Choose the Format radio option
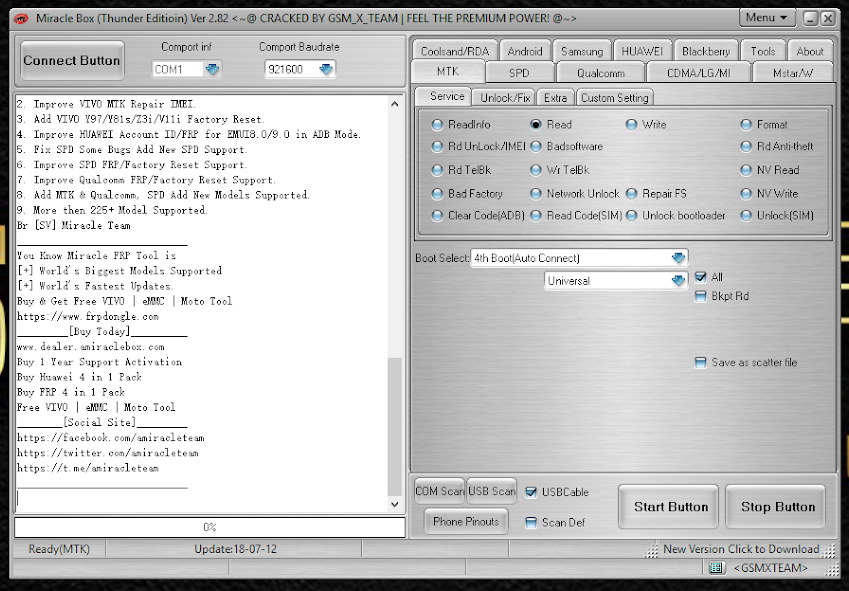Image resolution: width=849 pixels, height=591 pixels. [764, 125]
